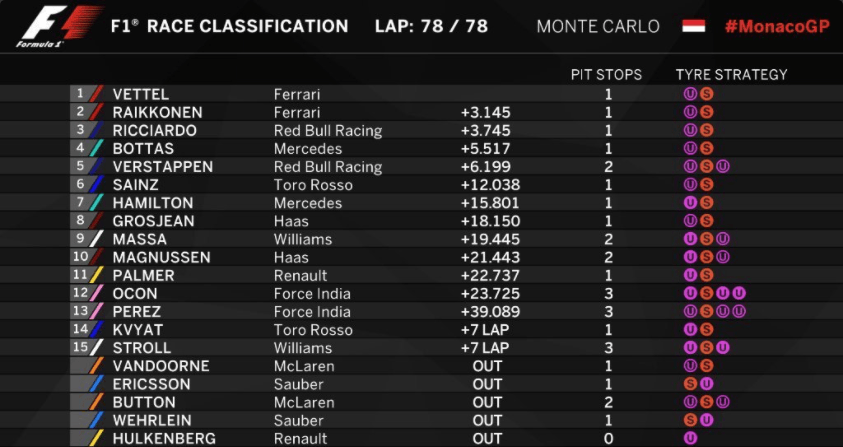Click the position 9 badge for Massa
Viewport: 843px width, 447px height.
81,239
